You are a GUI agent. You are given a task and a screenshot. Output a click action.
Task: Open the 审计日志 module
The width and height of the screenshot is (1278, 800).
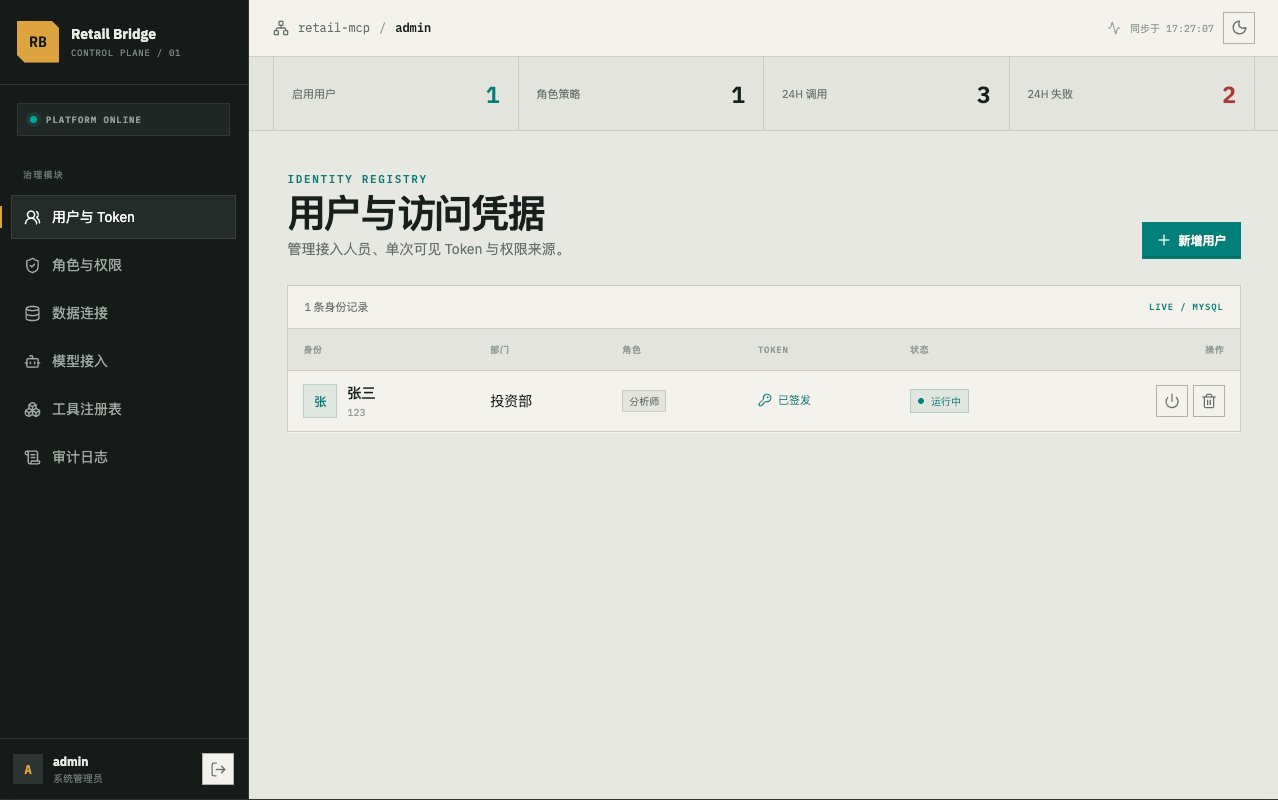(x=123, y=457)
